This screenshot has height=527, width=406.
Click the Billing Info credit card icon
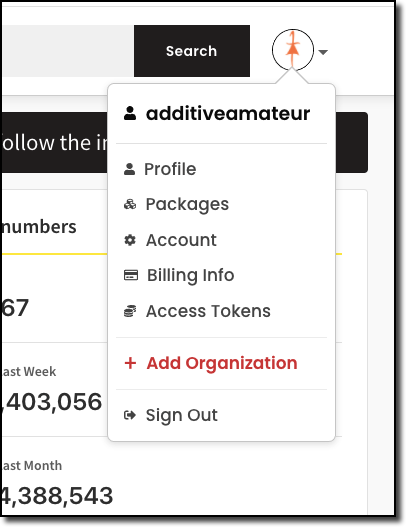point(131,275)
